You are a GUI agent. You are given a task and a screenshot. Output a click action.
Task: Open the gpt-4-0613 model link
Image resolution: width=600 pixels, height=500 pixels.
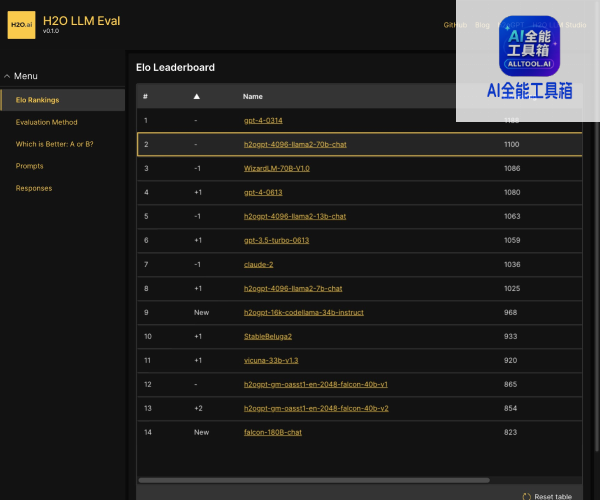click(263, 192)
